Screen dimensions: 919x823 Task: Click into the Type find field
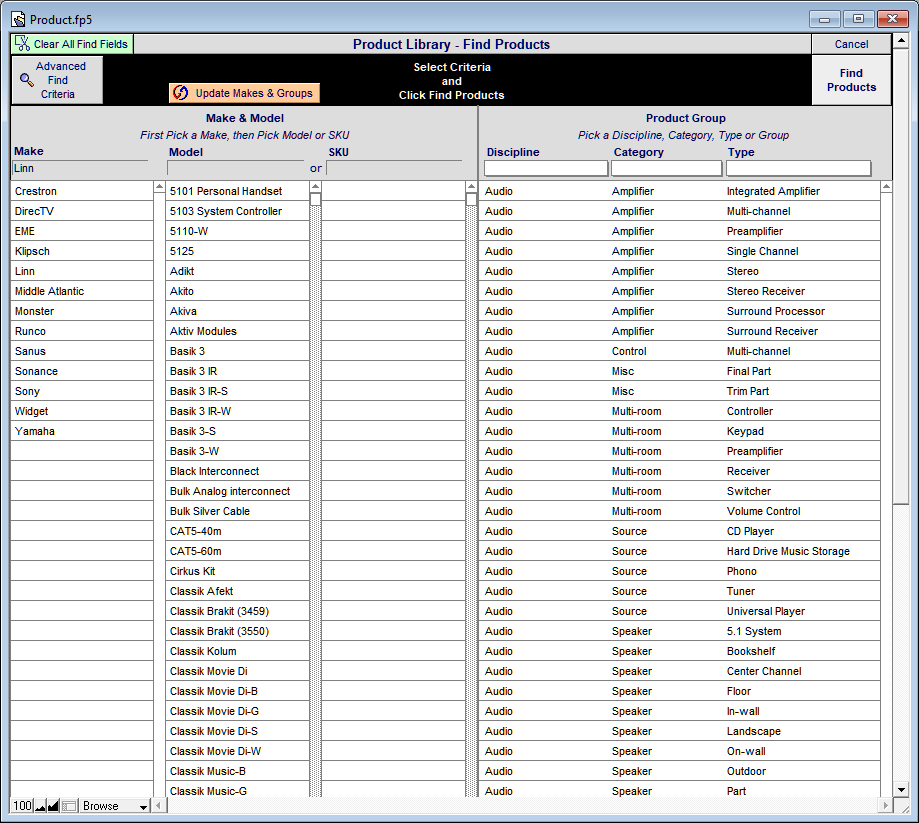798,169
